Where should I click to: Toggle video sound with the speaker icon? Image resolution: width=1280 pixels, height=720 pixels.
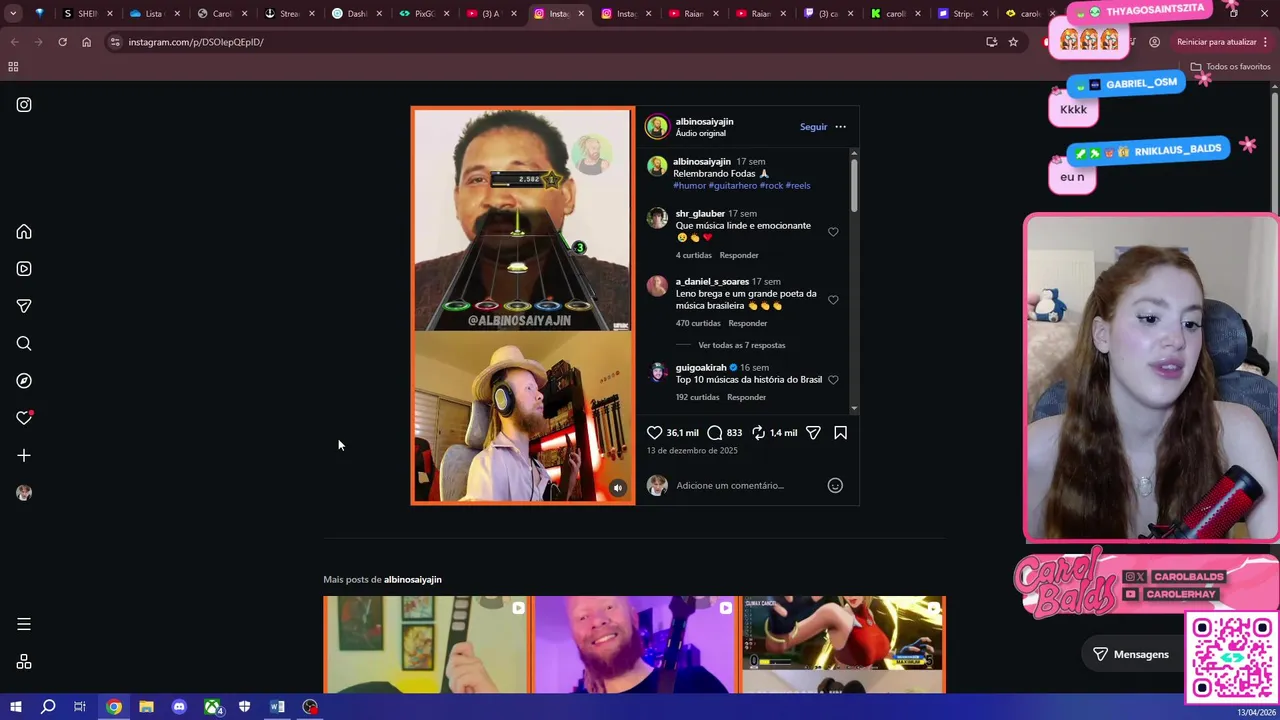tap(617, 488)
